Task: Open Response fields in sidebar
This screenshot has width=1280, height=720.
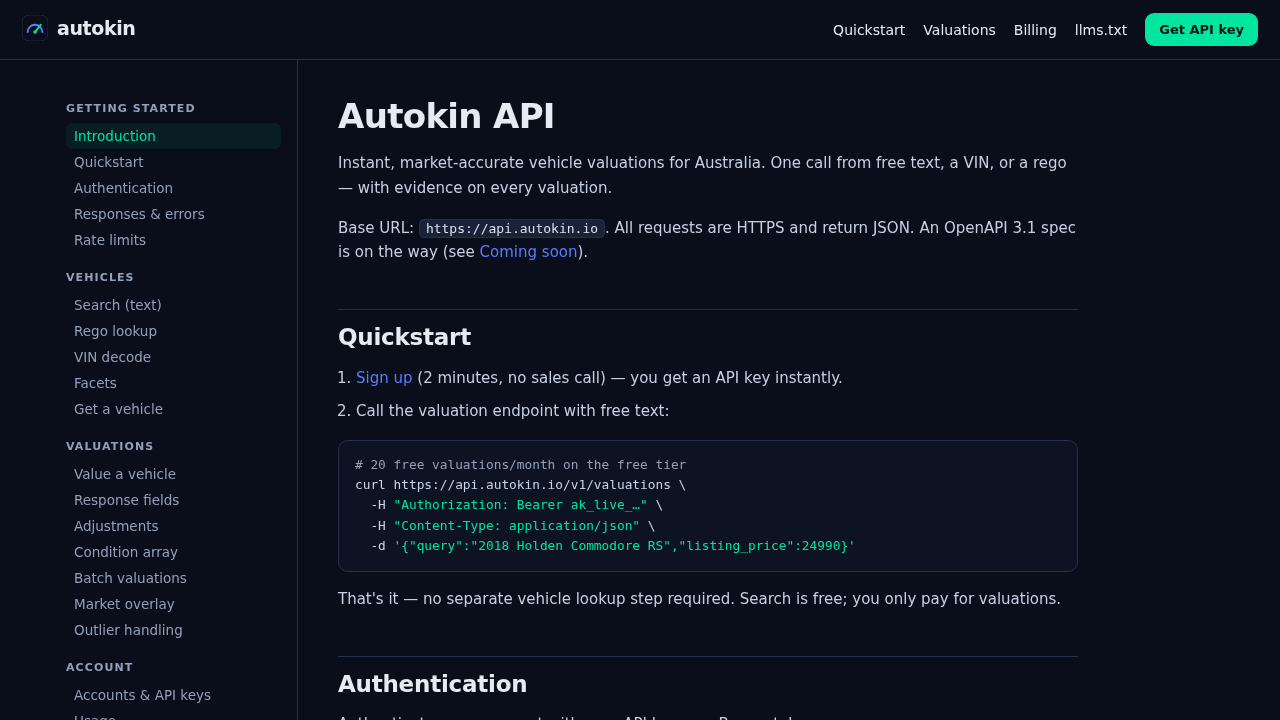Action: click(173, 500)
